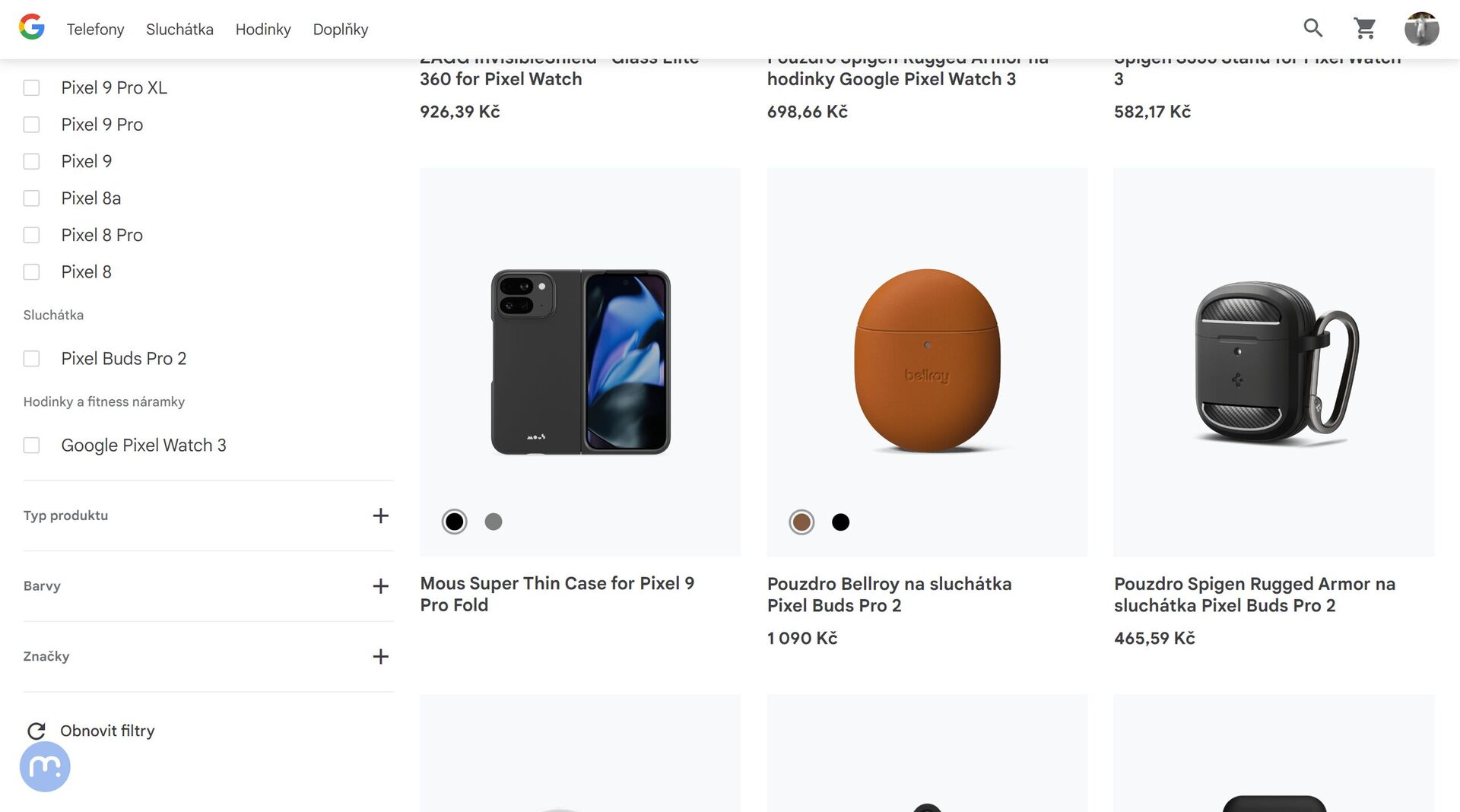Open the Doplňky navigation item

tap(340, 30)
